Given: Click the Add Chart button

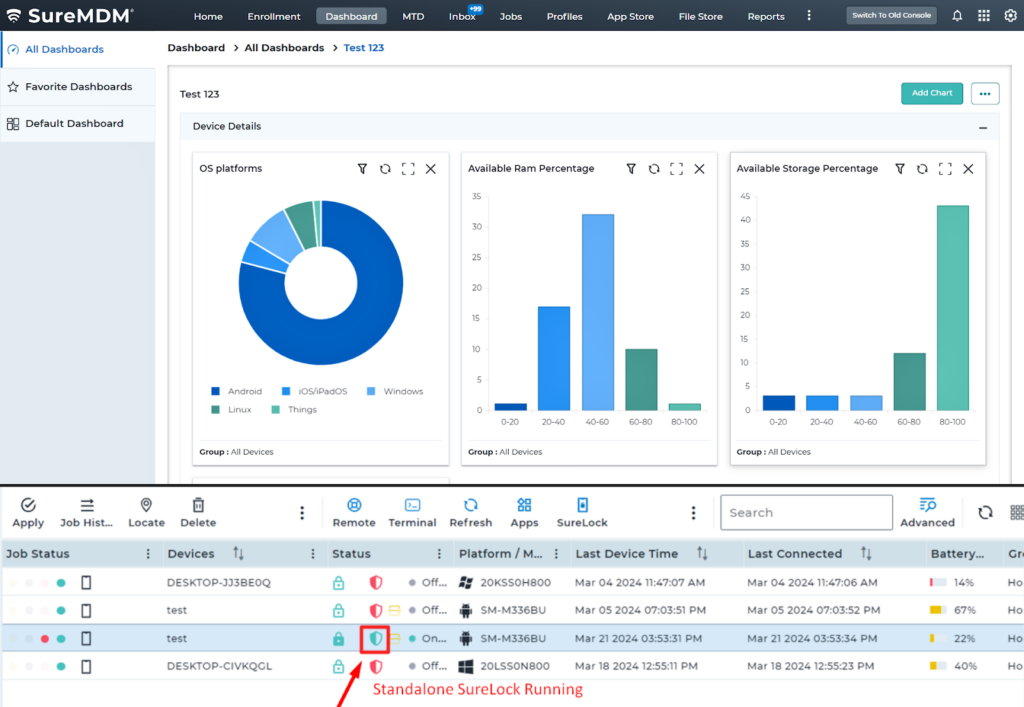Looking at the screenshot, I should [x=931, y=93].
